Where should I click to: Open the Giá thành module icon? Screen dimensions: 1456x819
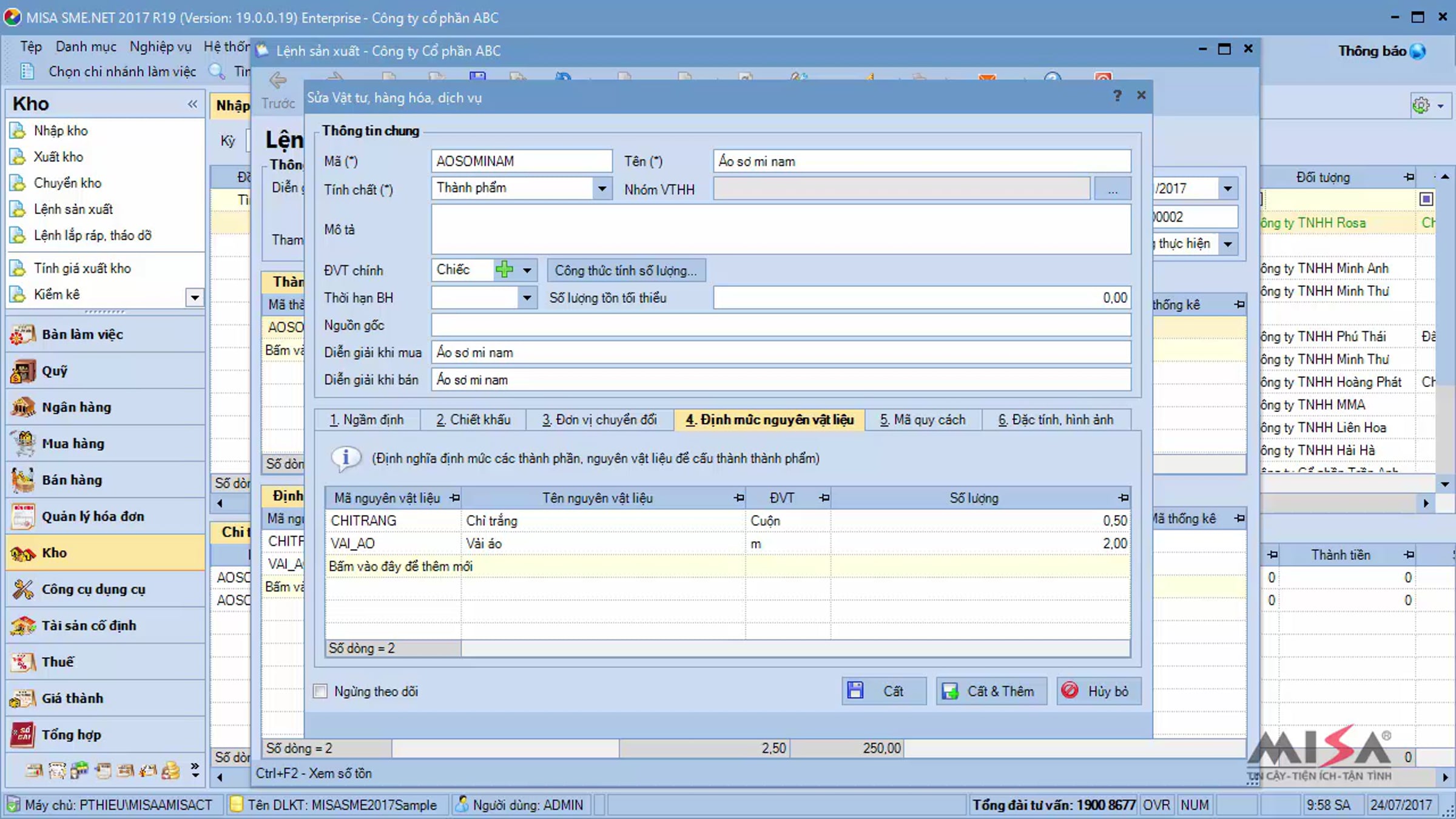[23, 698]
